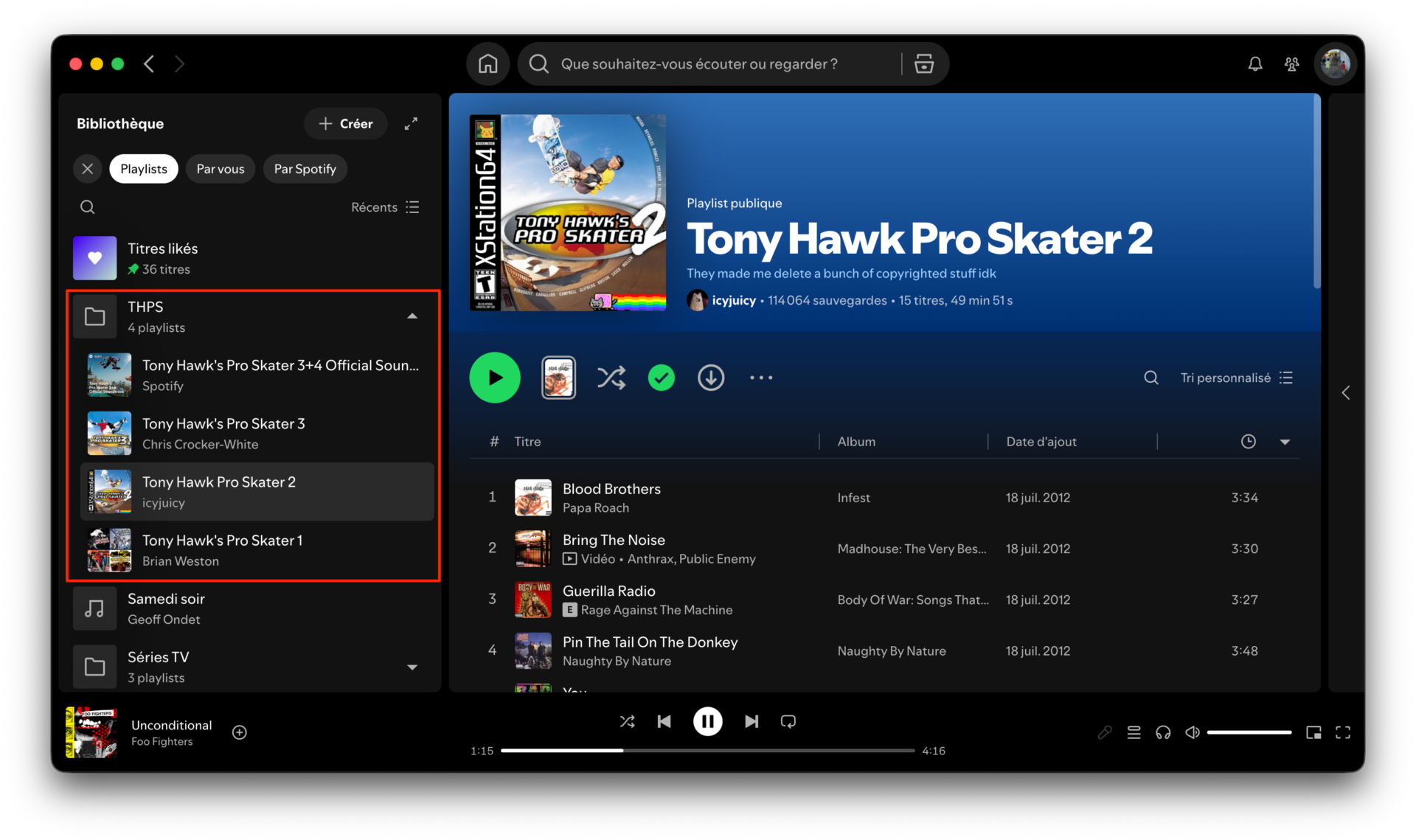The width and height of the screenshot is (1416, 840).
Task: Click the now playing Foo Fighters album art
Action: click(x=91, y=732)
